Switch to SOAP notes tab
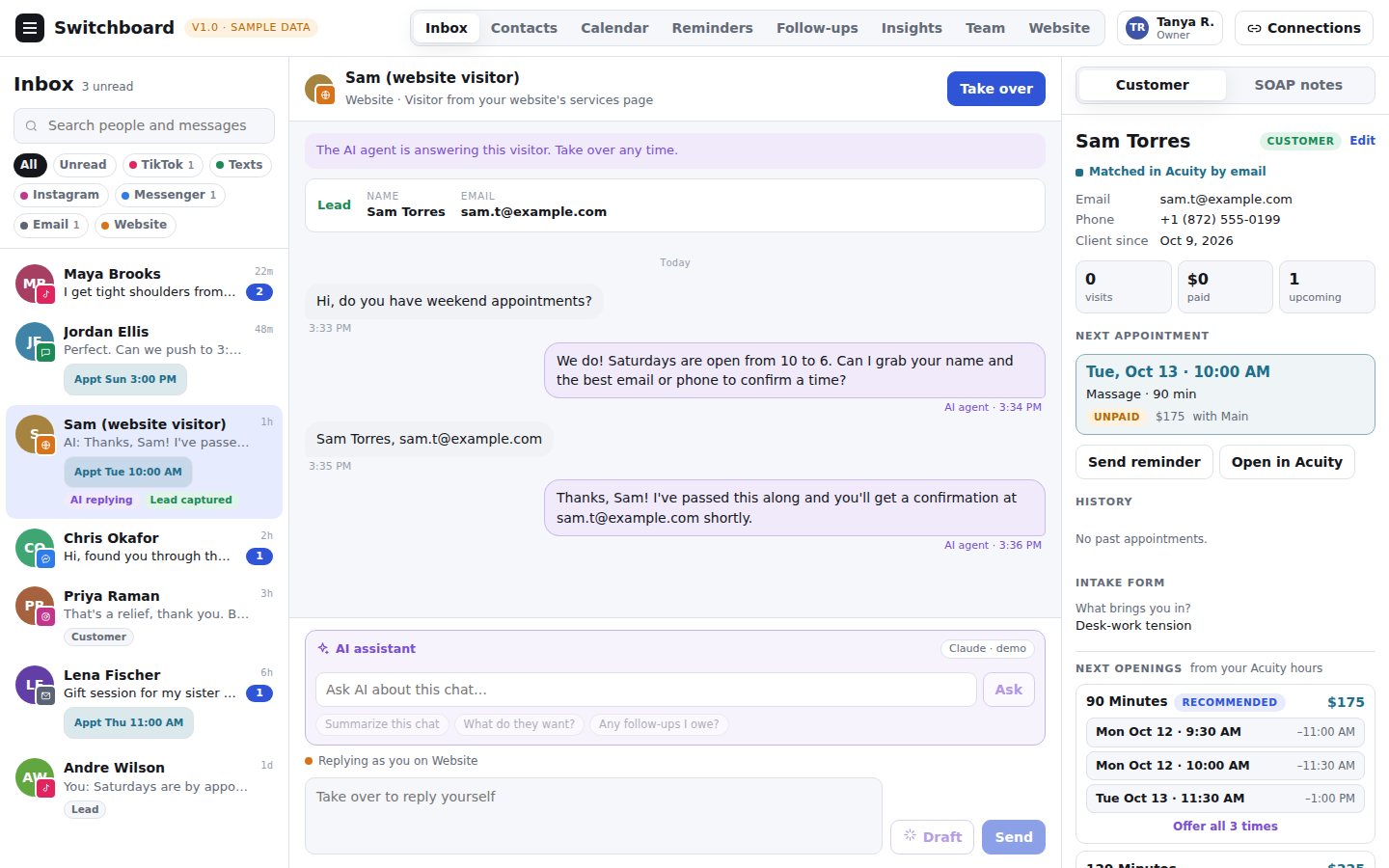 click(x=1298, y=85)
